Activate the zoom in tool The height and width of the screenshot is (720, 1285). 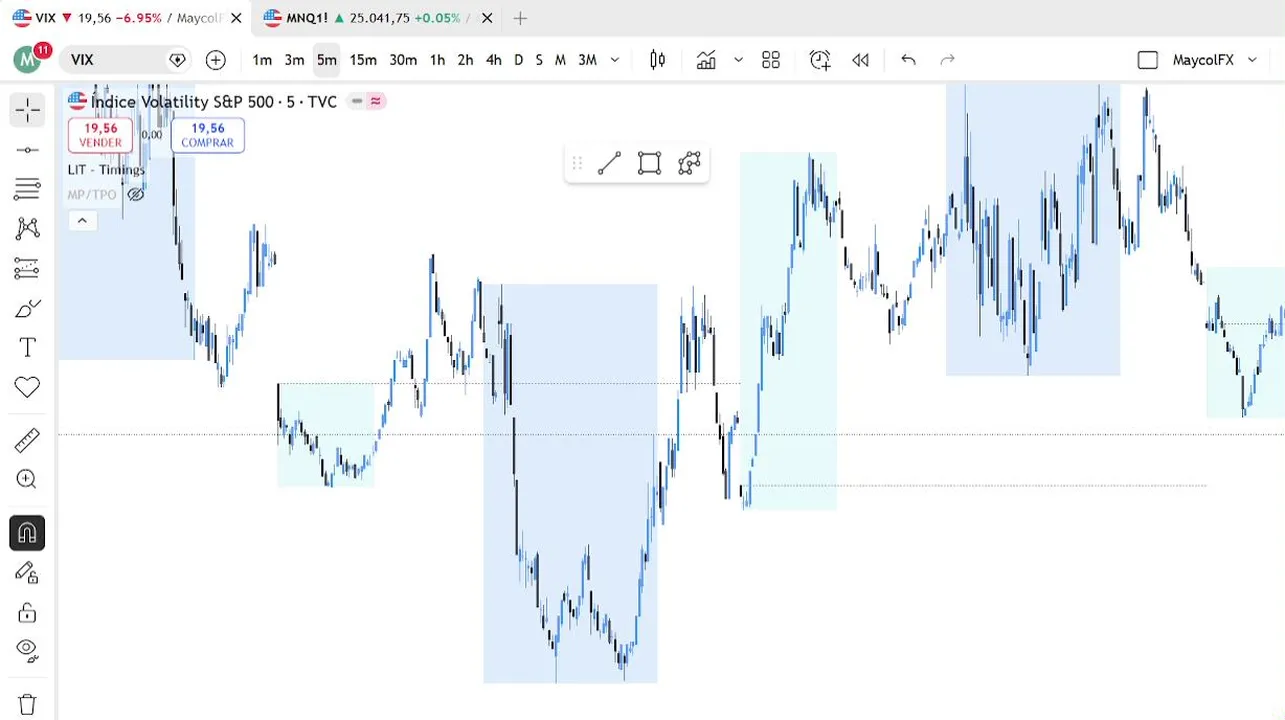(27, 480)
